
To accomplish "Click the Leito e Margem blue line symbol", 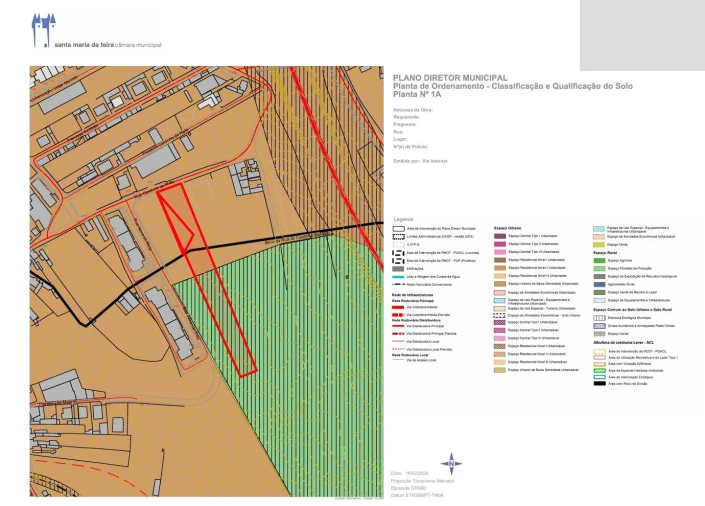I will coord(398,277).
